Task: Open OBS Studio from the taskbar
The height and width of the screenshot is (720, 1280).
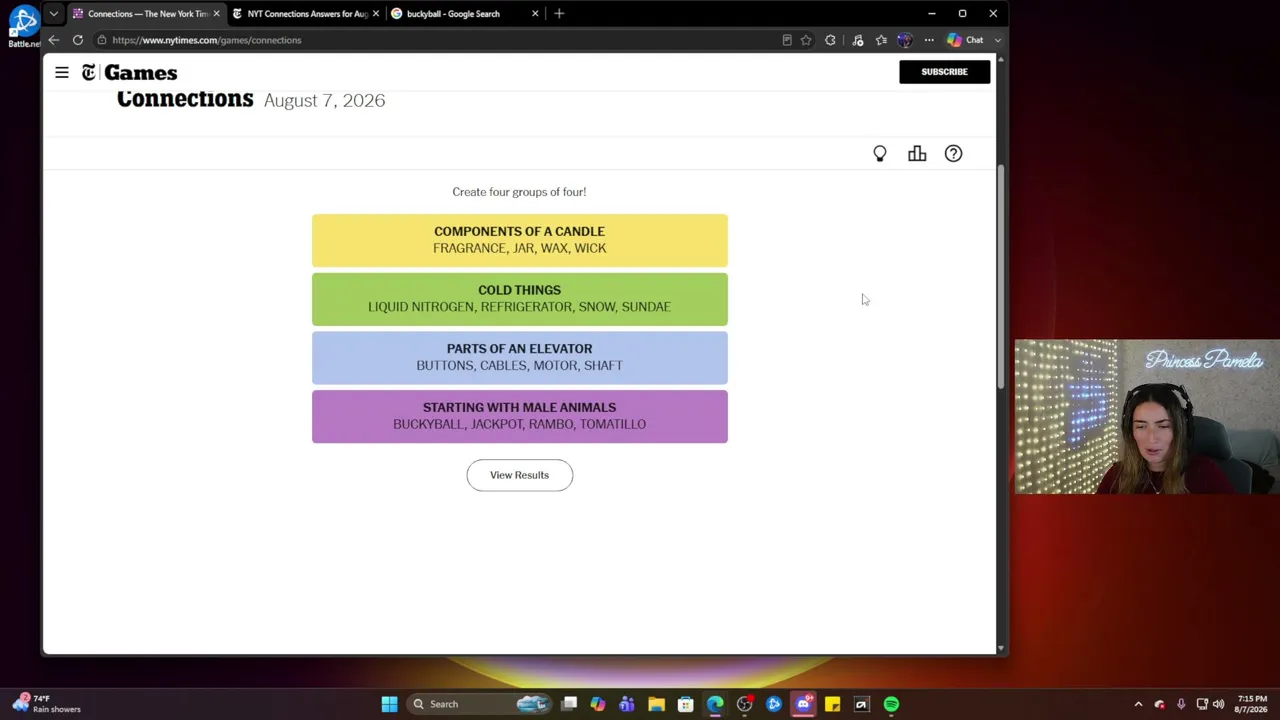Action: click(x=744, y=704)
